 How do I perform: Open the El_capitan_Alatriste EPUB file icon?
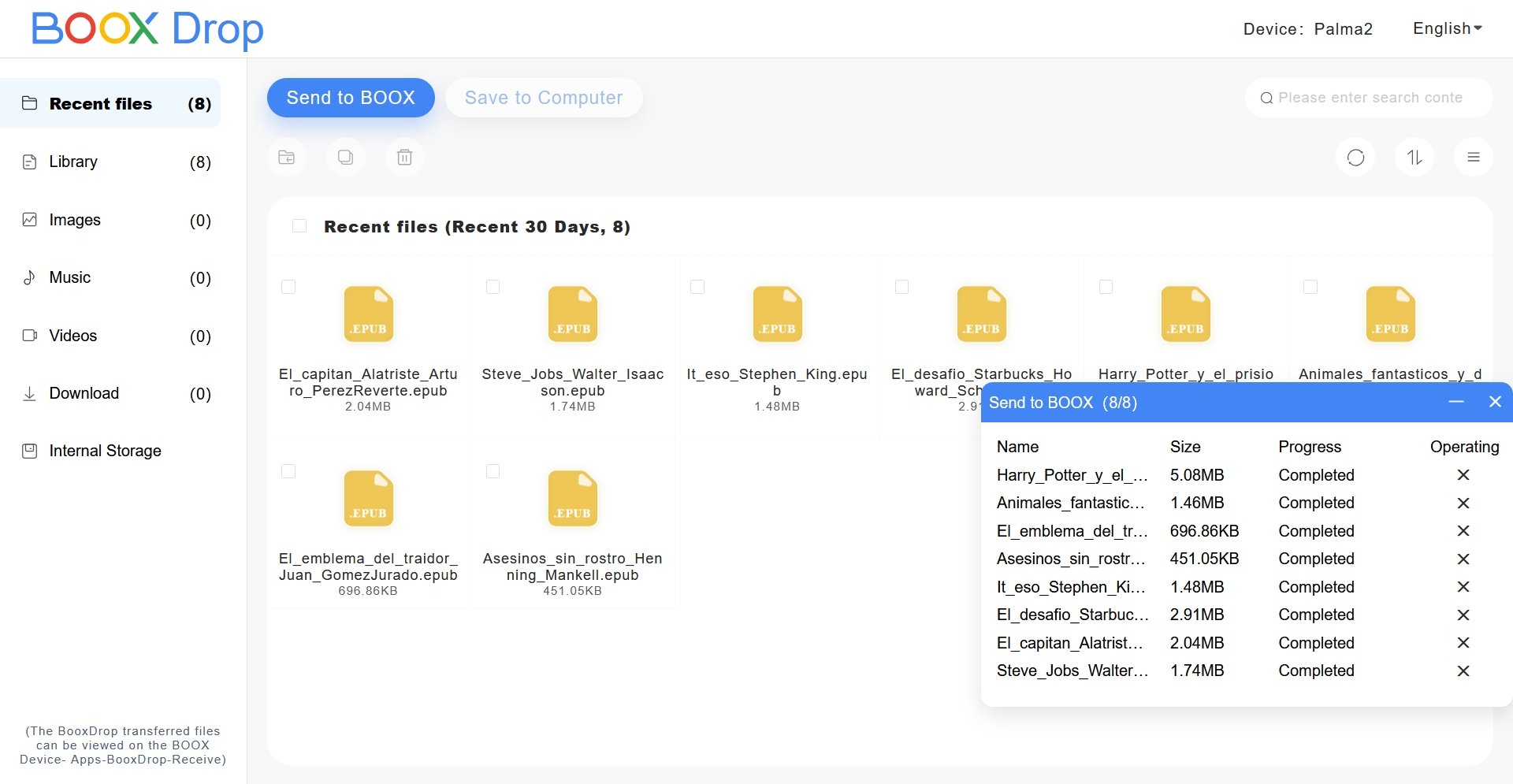point(368,314)
